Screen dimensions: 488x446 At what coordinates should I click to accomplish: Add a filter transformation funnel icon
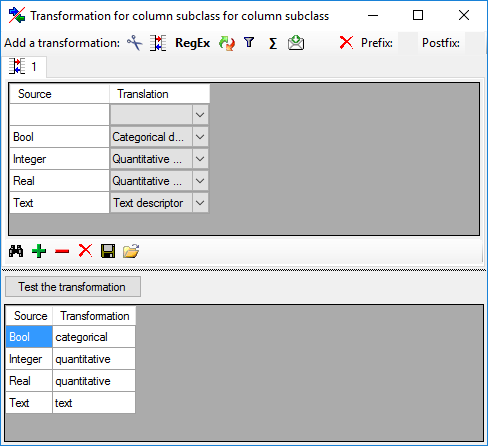[249, 42]
